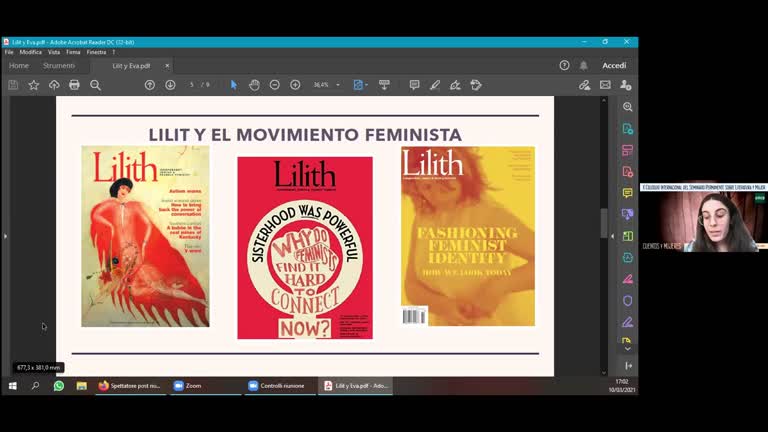Image resolution: width=768 pixels, height=432 pixels.
Task: Add a comment with sticky note icon
Action: point(414,85)
